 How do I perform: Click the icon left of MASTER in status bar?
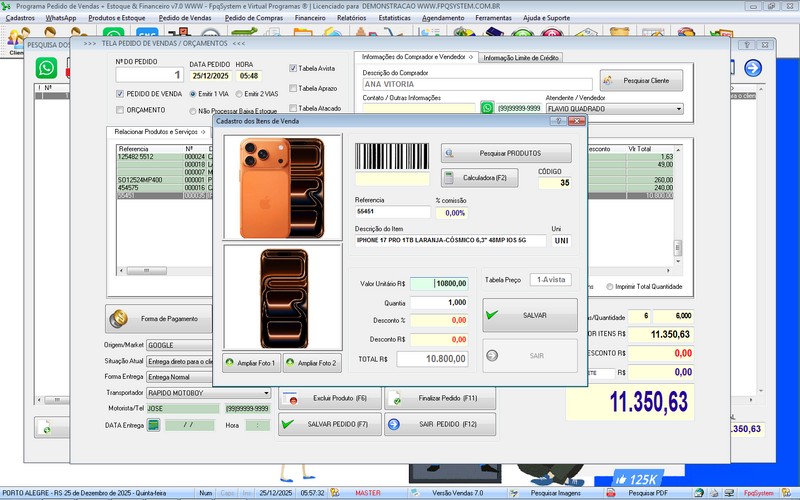coord(335,493)
